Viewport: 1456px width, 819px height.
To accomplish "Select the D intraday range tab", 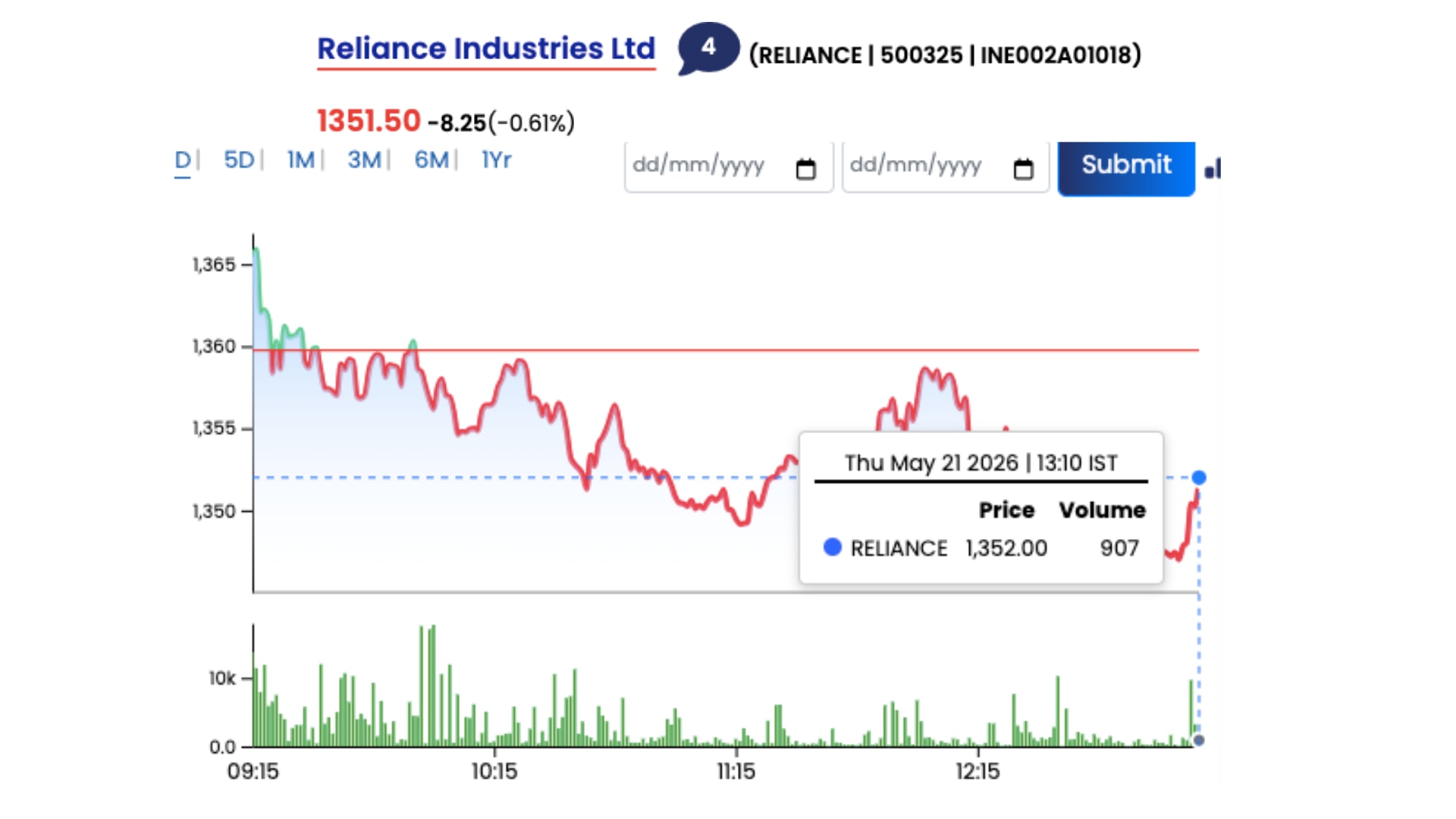I will (183, 160).
